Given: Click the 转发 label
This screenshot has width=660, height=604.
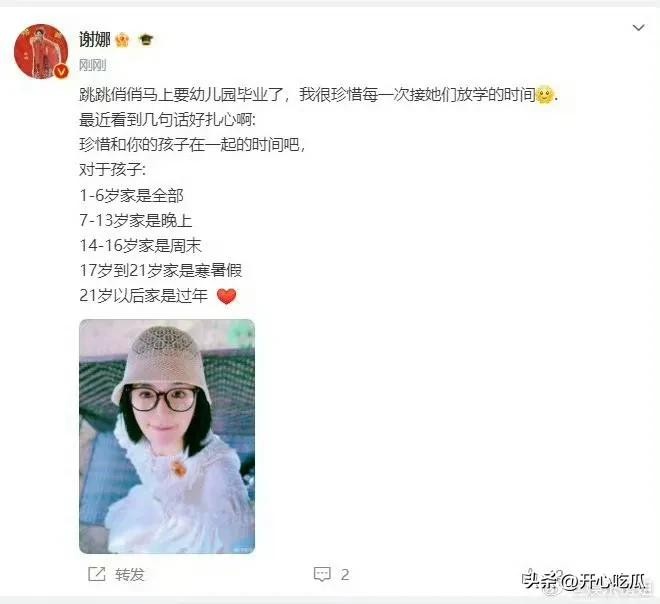Looking at the screenshot, I should pos(130,575).
